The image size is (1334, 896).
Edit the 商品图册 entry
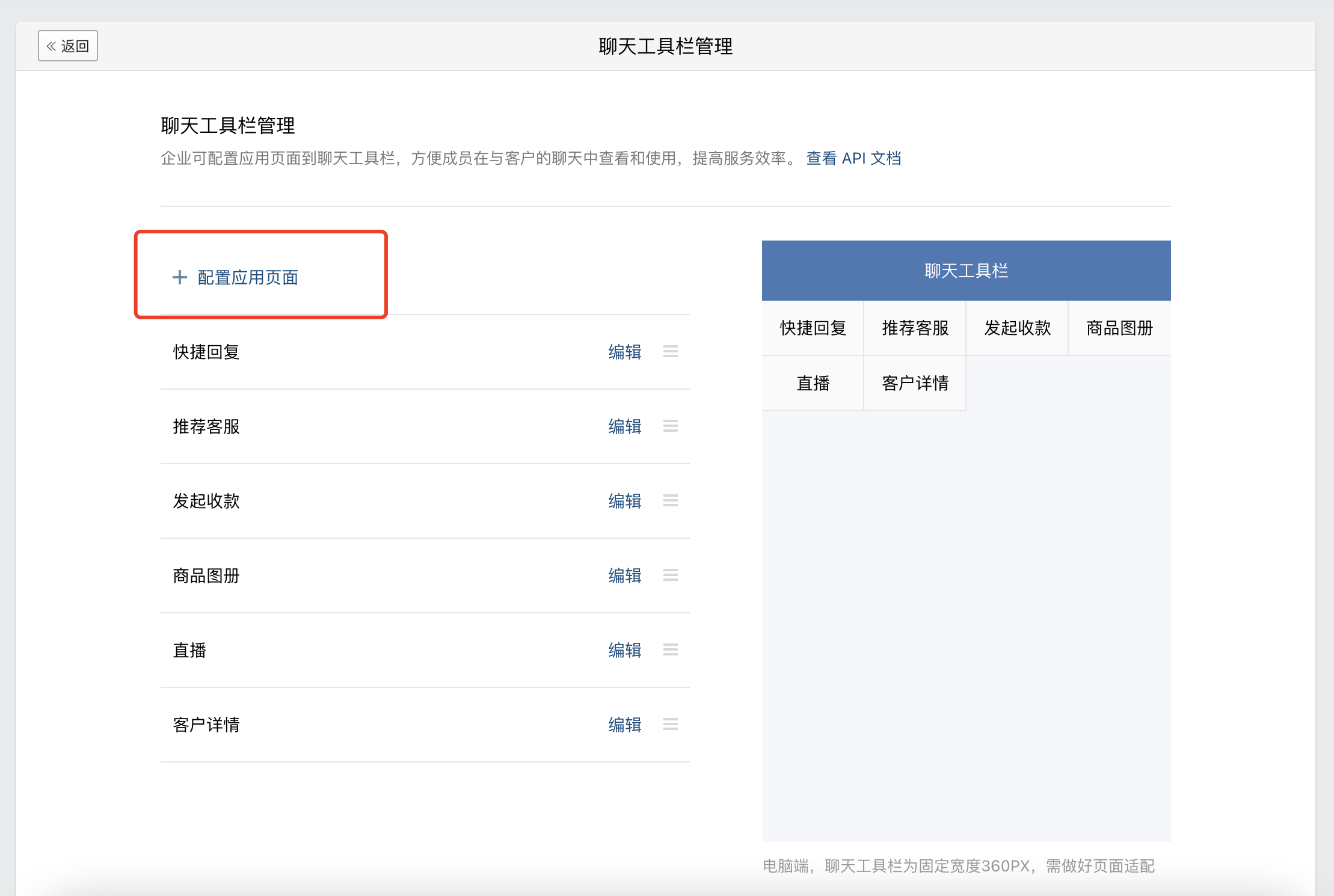point(625,575)
